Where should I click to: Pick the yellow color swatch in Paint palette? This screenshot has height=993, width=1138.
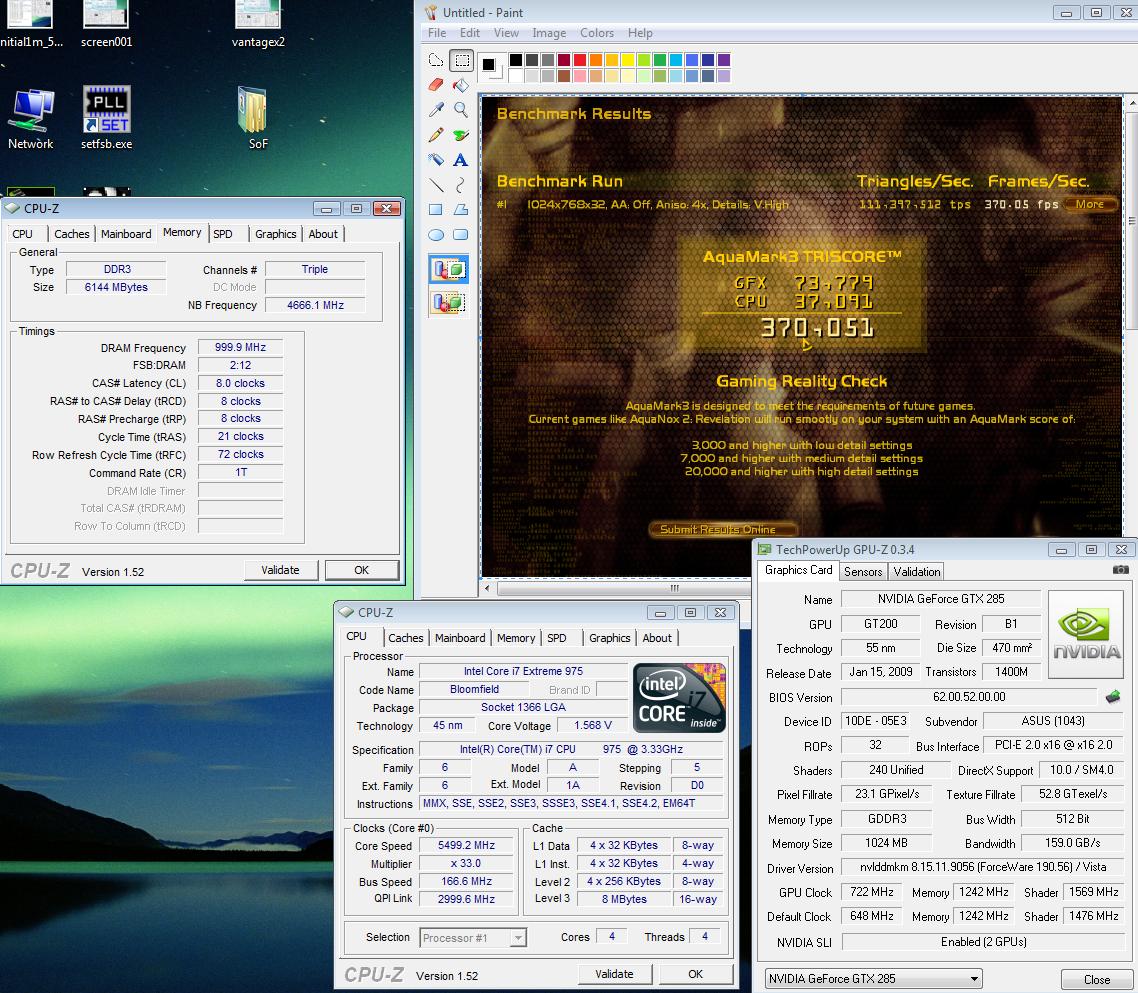(x=628, y=60)
